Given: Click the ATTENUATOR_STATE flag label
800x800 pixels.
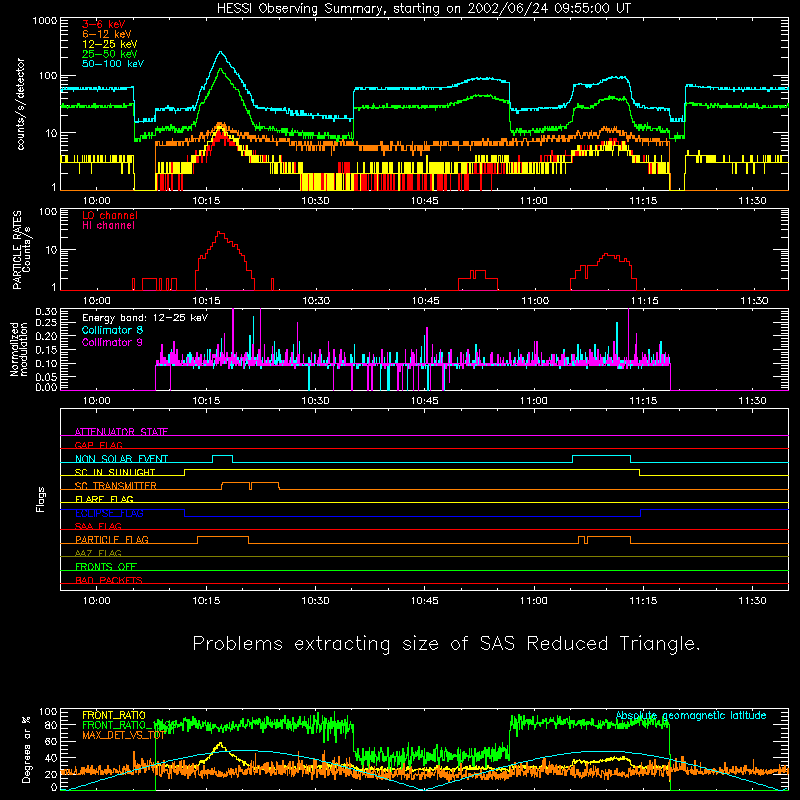Looking at the screenshot, I should point(121,432).
